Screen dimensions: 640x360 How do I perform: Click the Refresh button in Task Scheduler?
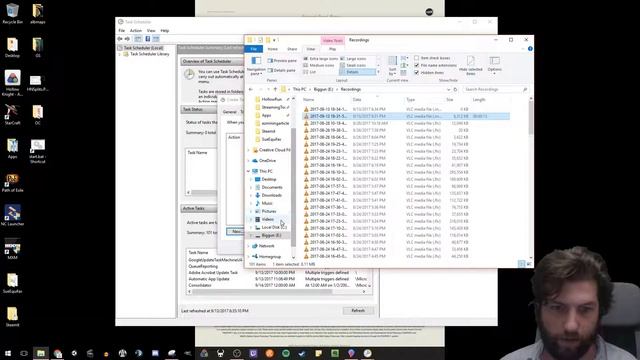358,311
